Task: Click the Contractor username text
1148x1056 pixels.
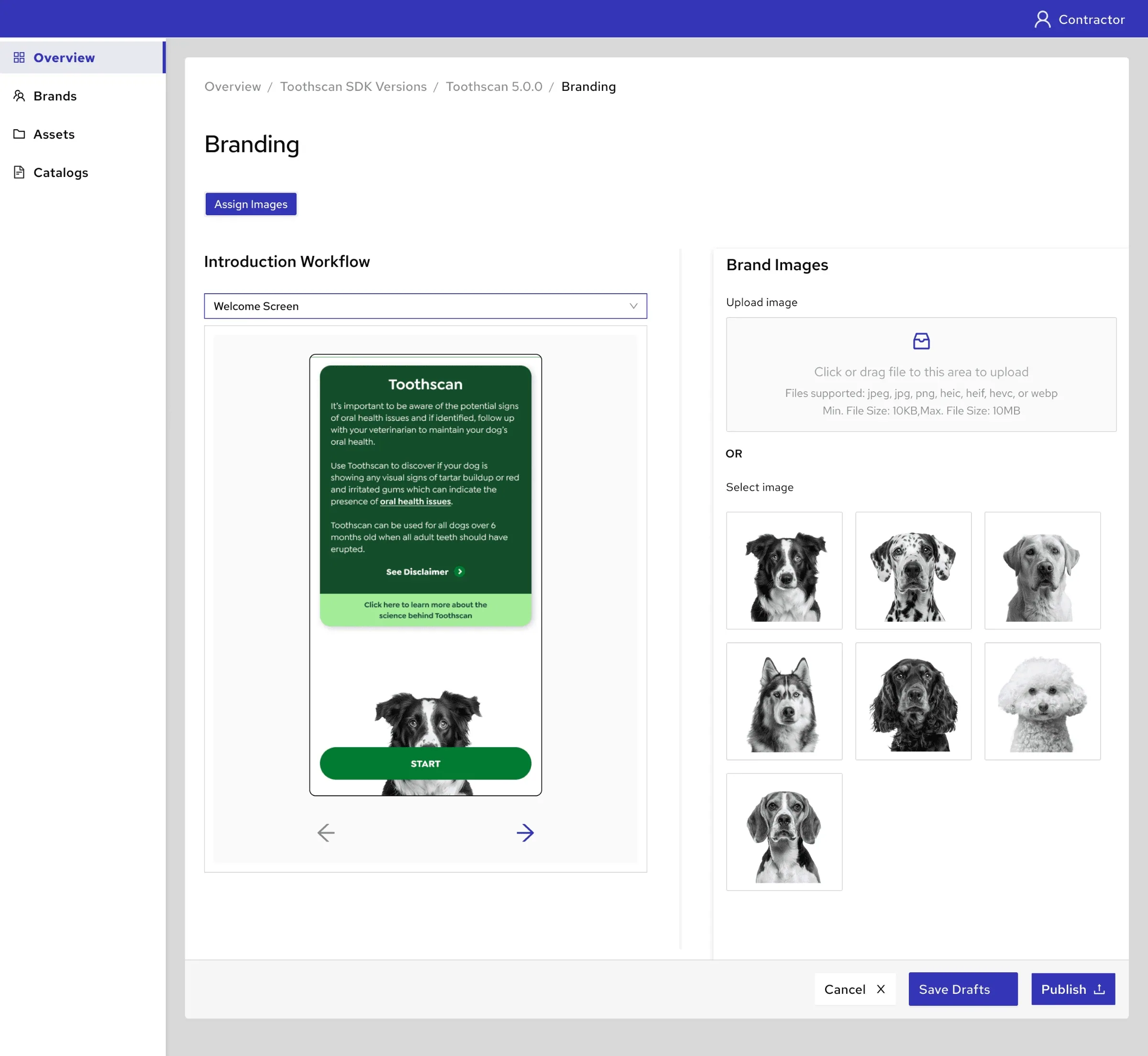Action: (x=1092, y=20)
